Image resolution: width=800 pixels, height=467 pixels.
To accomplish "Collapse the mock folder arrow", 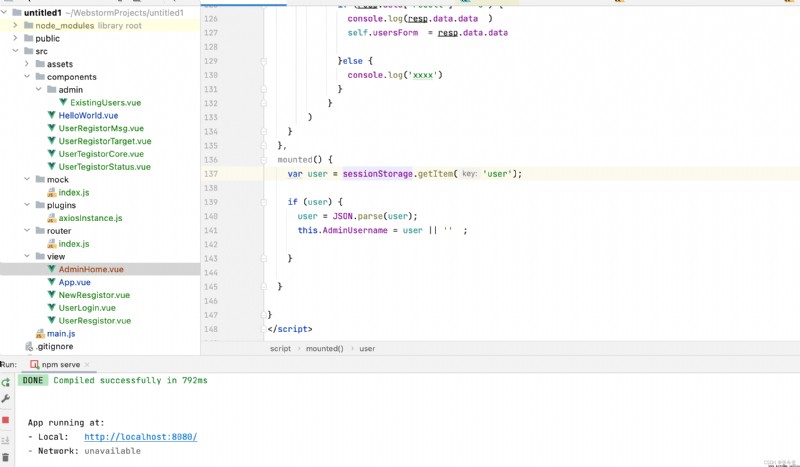I will 27,179.
